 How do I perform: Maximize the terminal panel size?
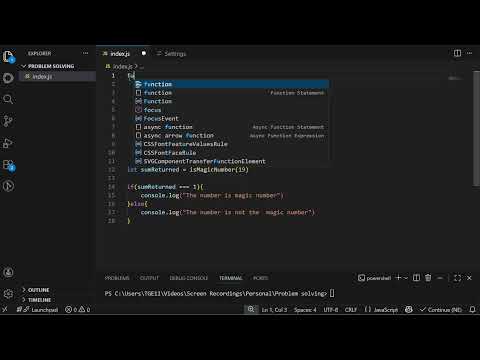(457, 278)
